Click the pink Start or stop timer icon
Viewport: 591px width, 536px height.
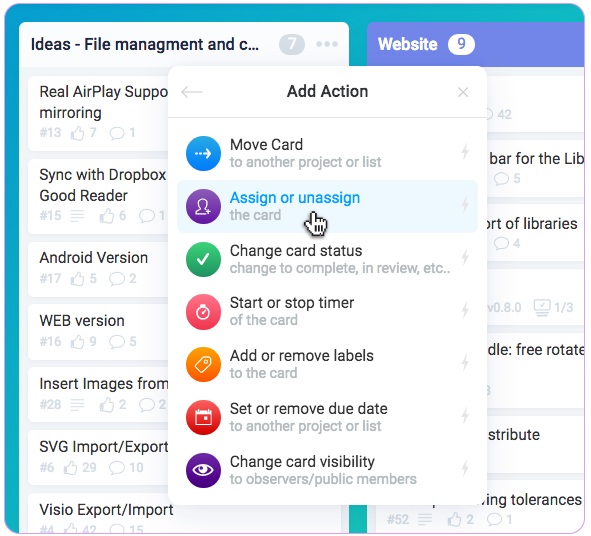[203, 312]
